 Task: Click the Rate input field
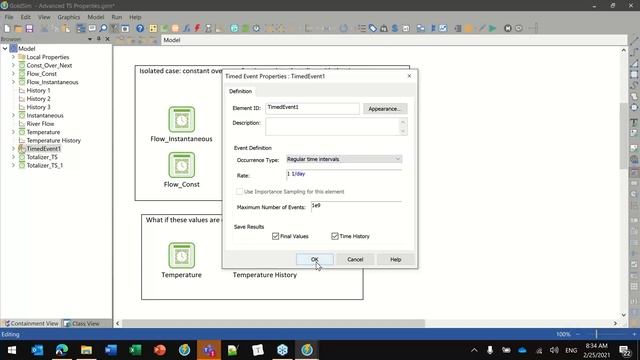pyautogui.click(x=344, y=175)
